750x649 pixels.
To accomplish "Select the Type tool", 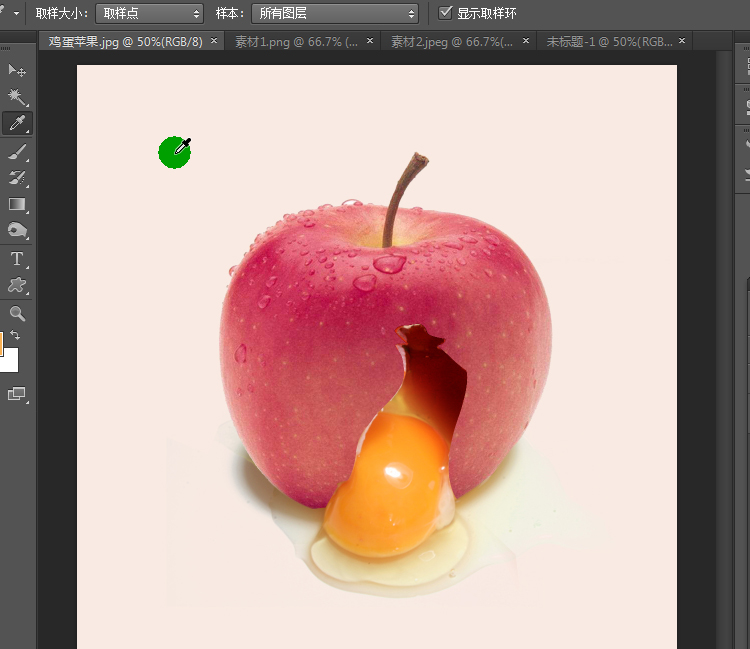I will tap(17, 259).
